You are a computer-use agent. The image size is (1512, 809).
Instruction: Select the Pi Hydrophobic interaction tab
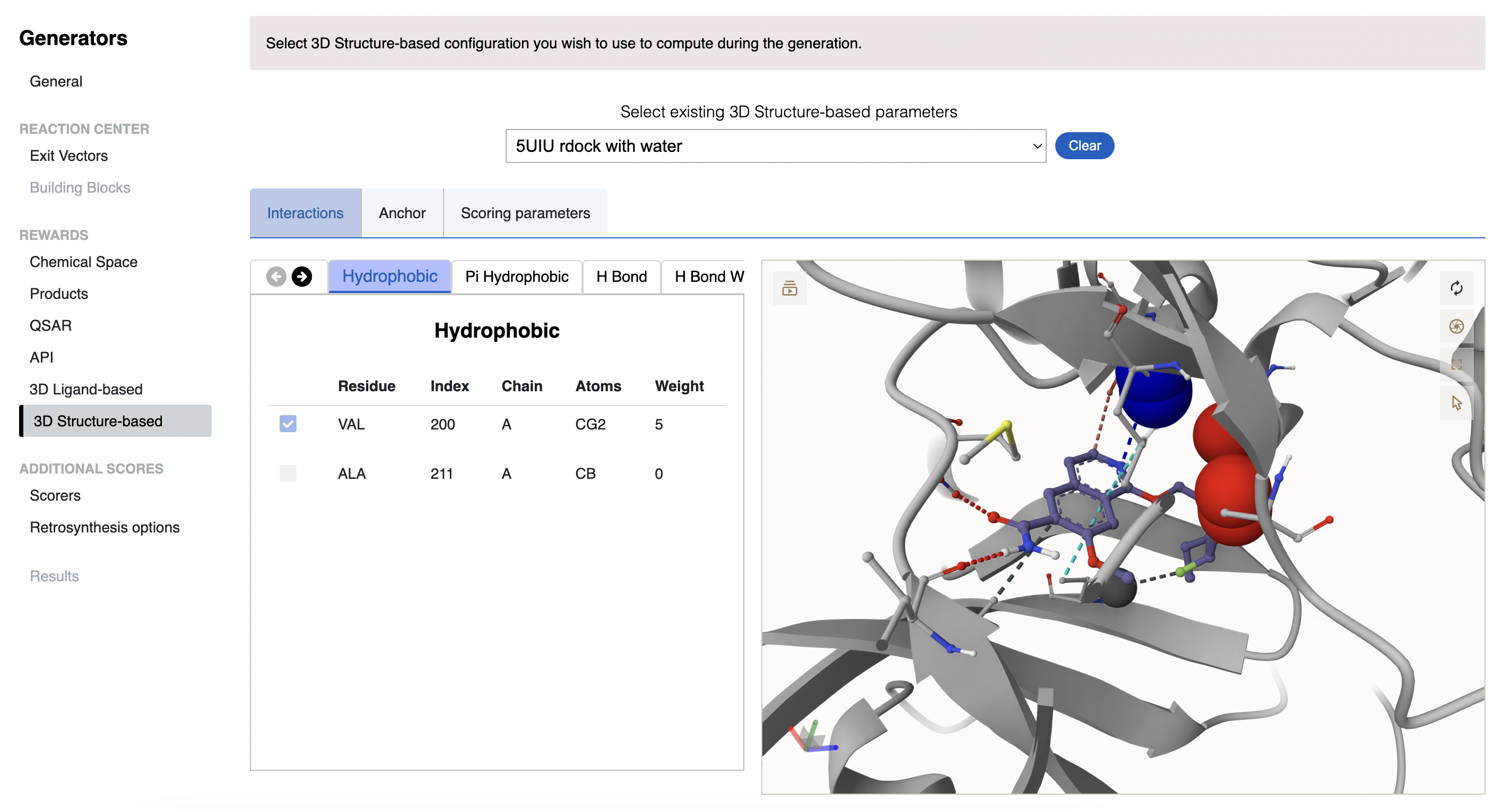click(516, 276)
